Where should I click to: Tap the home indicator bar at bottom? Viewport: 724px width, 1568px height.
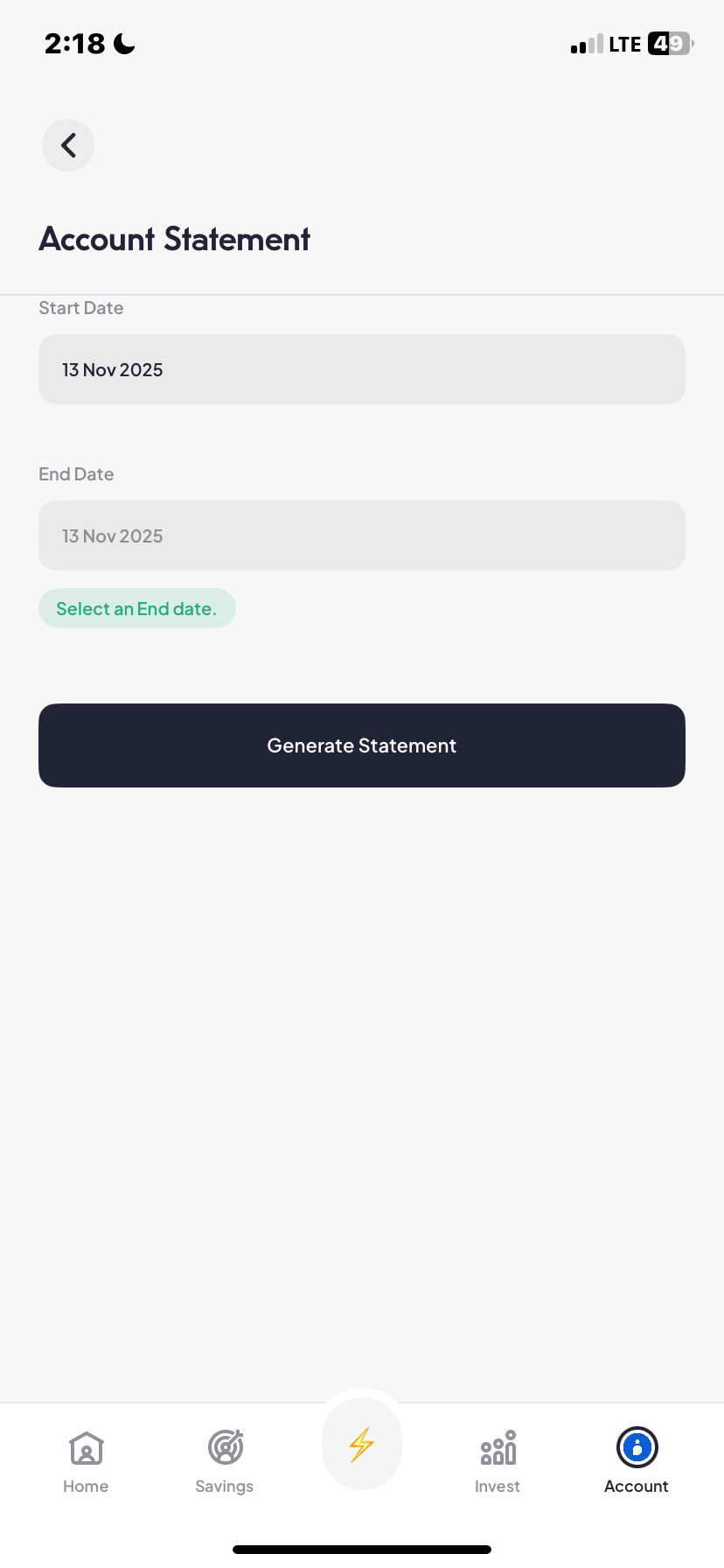click(362, 1550)
